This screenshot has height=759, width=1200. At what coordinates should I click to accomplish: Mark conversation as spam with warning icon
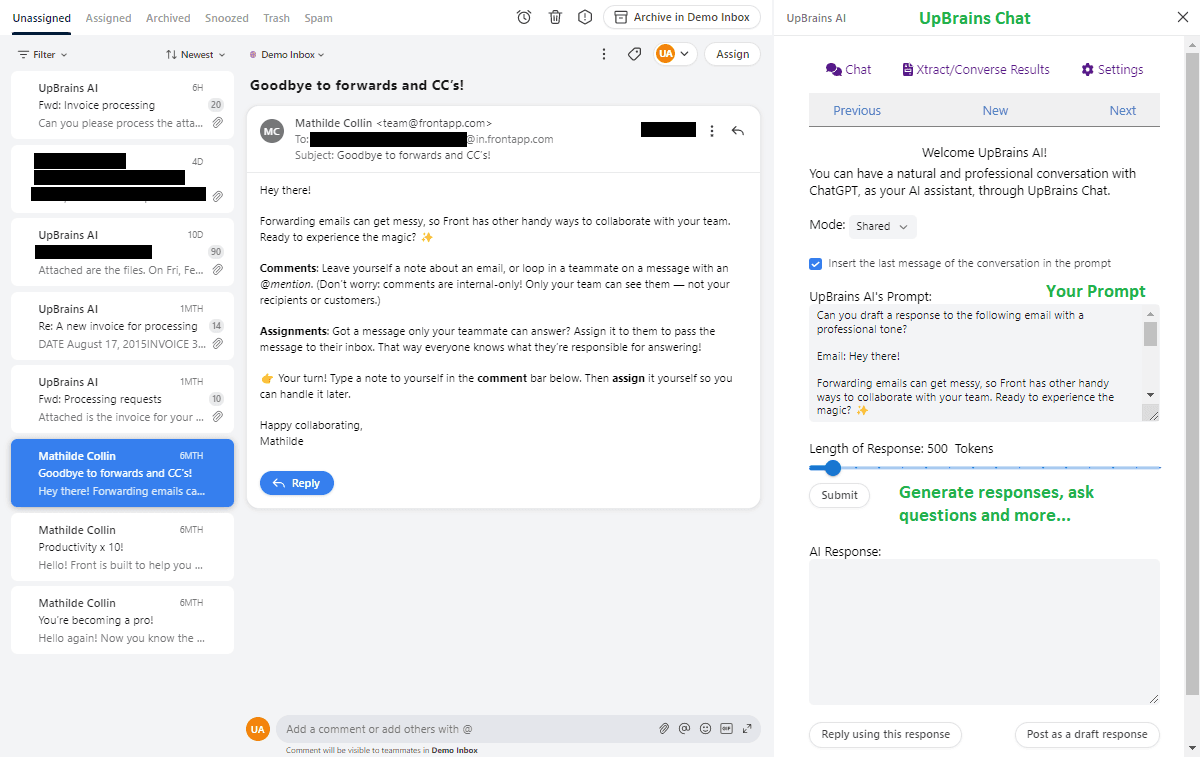(585, 17)
